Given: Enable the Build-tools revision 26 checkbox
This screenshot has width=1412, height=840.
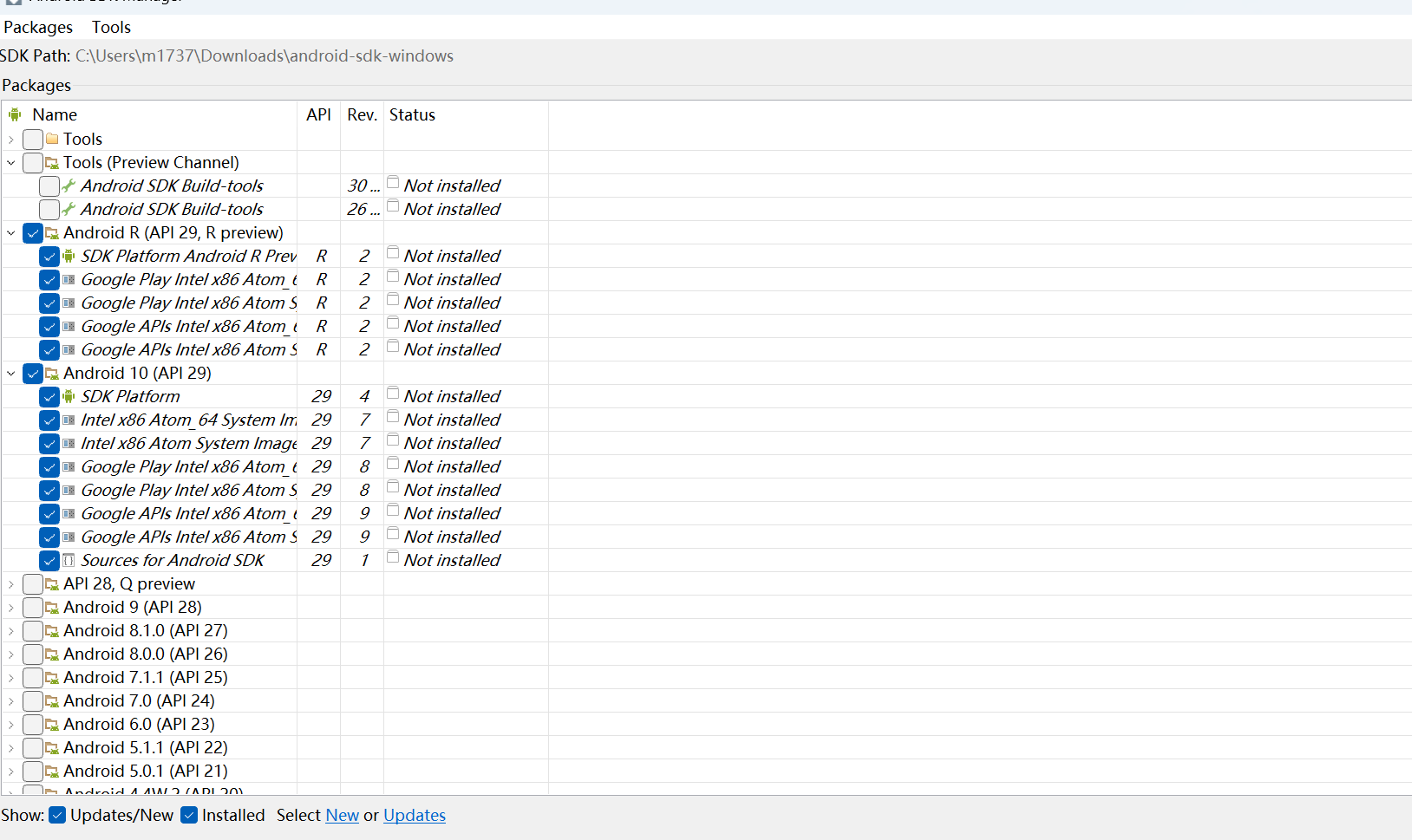Looking at the screenshot, I should tap(49, 209).
